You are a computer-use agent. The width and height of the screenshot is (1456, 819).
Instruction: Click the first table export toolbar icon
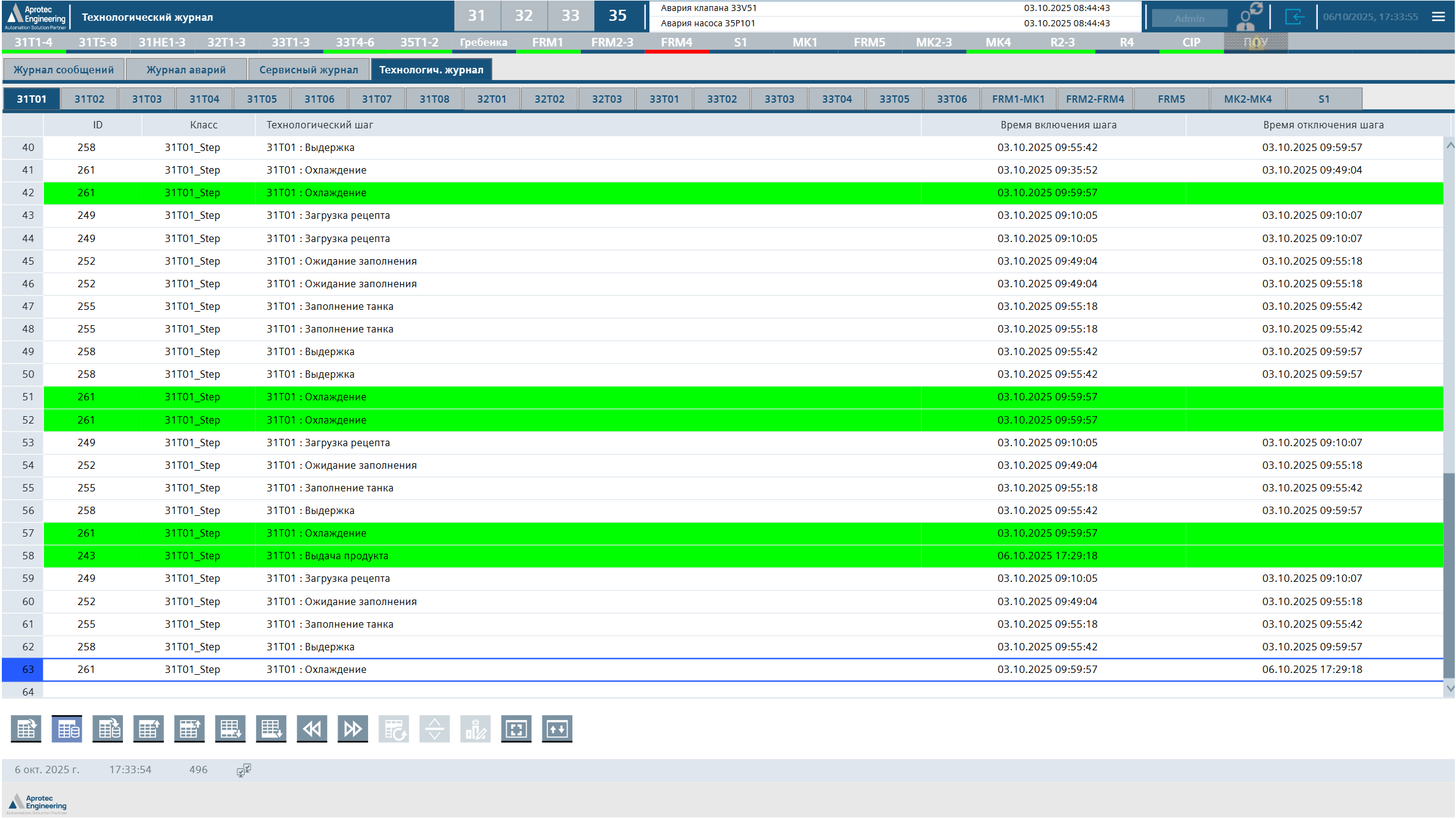26,729
